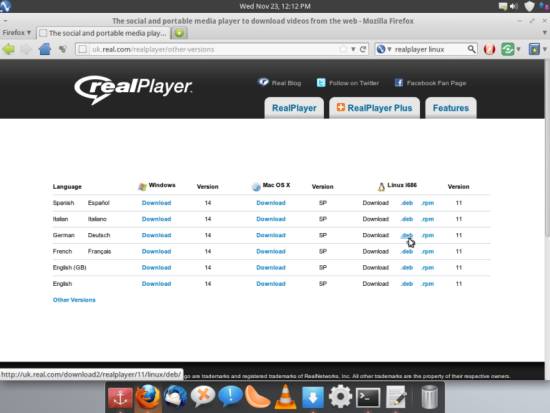Open the home page icon in toolbar
The height and width of the screenshot is (413, 550).
[x=45, y=49]
